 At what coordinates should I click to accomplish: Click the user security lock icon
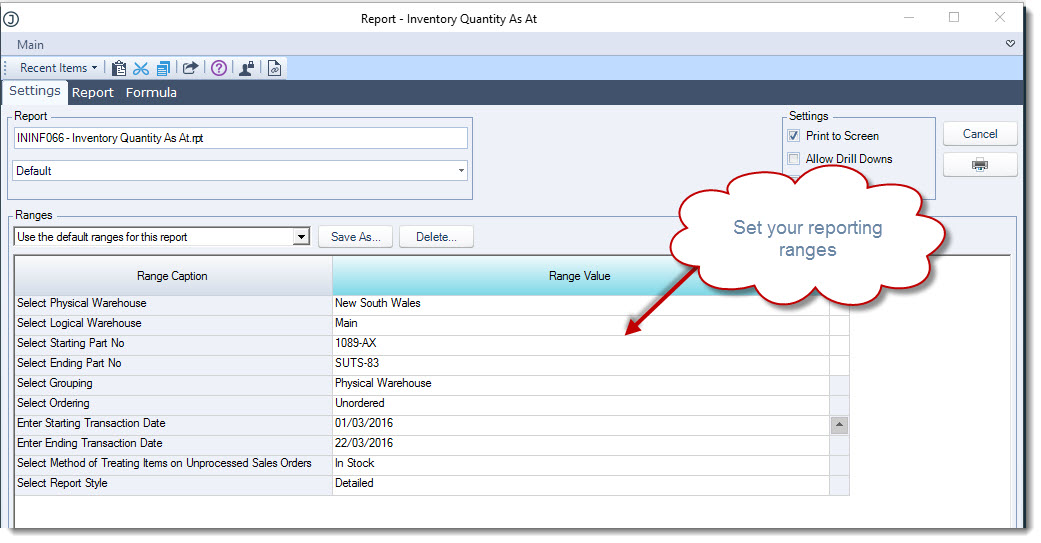247,68
